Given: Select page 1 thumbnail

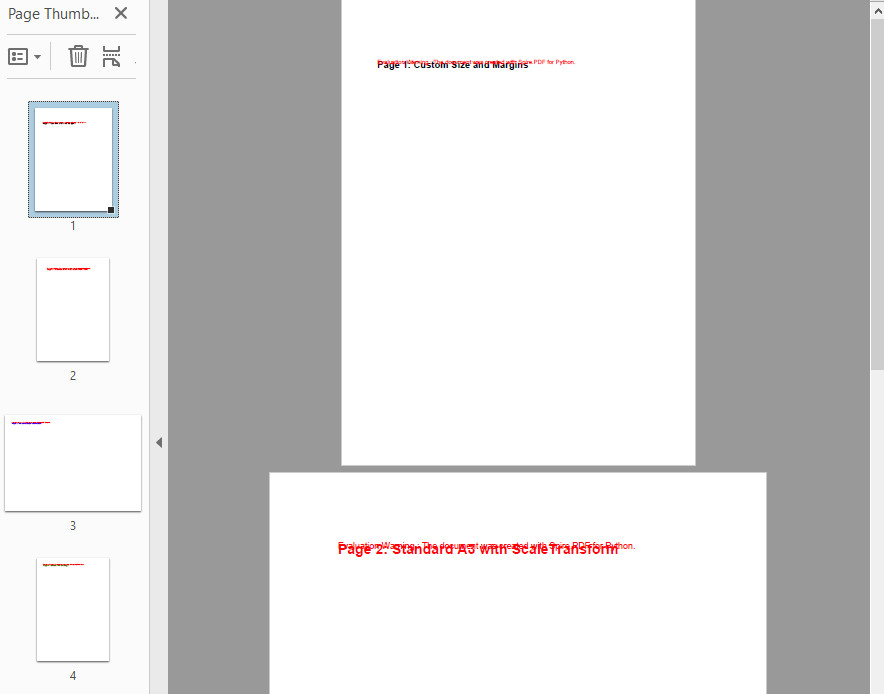Looking at the screenshot, I should click(73, 160).
